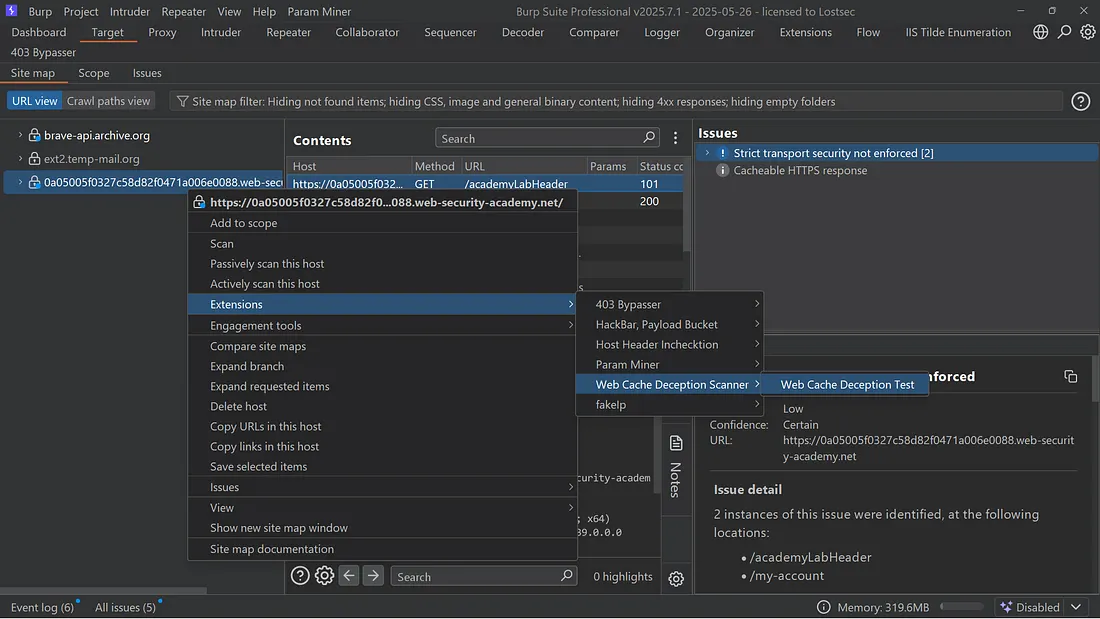Viewport: 1100px width, 619px height.
Task: Open the globe browser icon
Action: (x=1040, y=32)
